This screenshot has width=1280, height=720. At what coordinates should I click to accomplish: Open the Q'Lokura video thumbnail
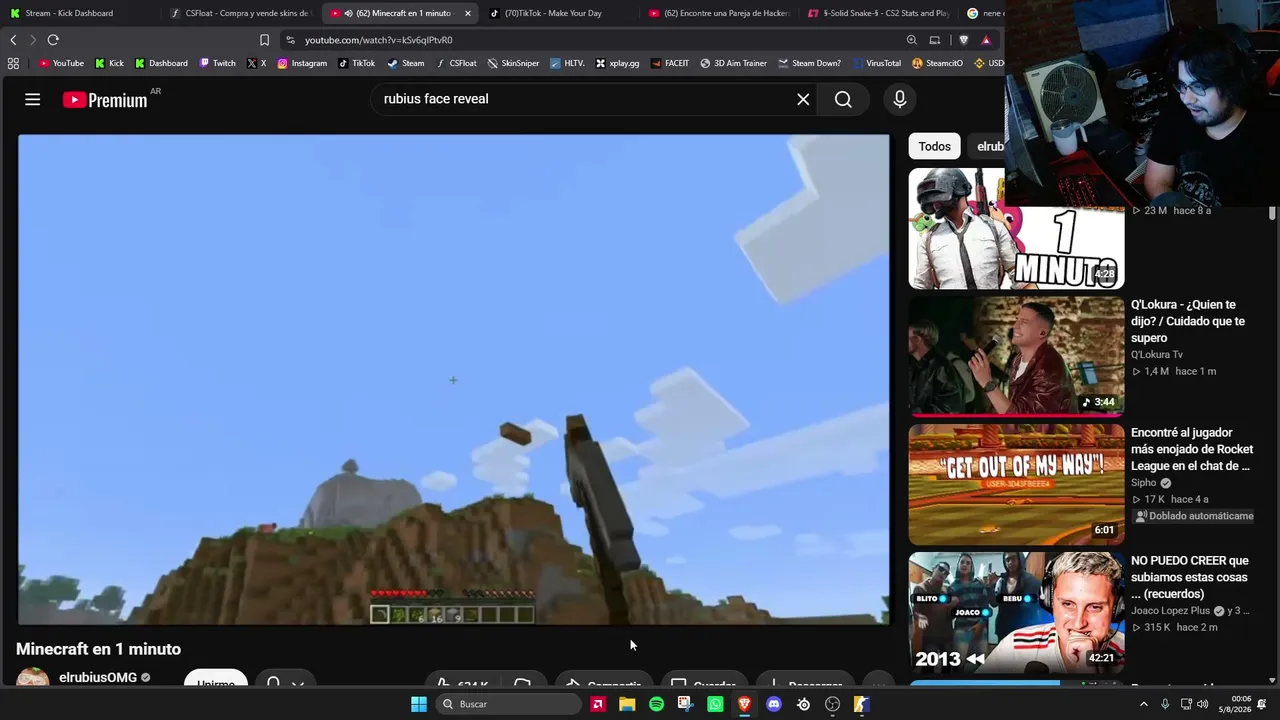[x=1016, y=356]
